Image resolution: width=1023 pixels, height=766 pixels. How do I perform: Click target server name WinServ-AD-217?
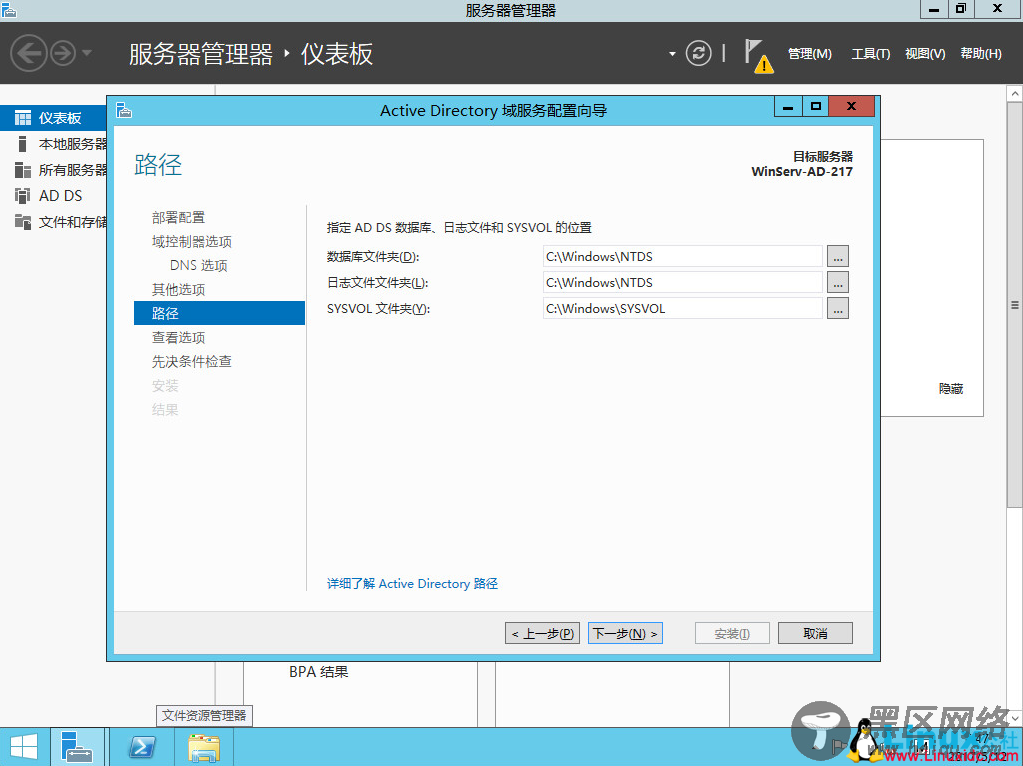[802, 172]
